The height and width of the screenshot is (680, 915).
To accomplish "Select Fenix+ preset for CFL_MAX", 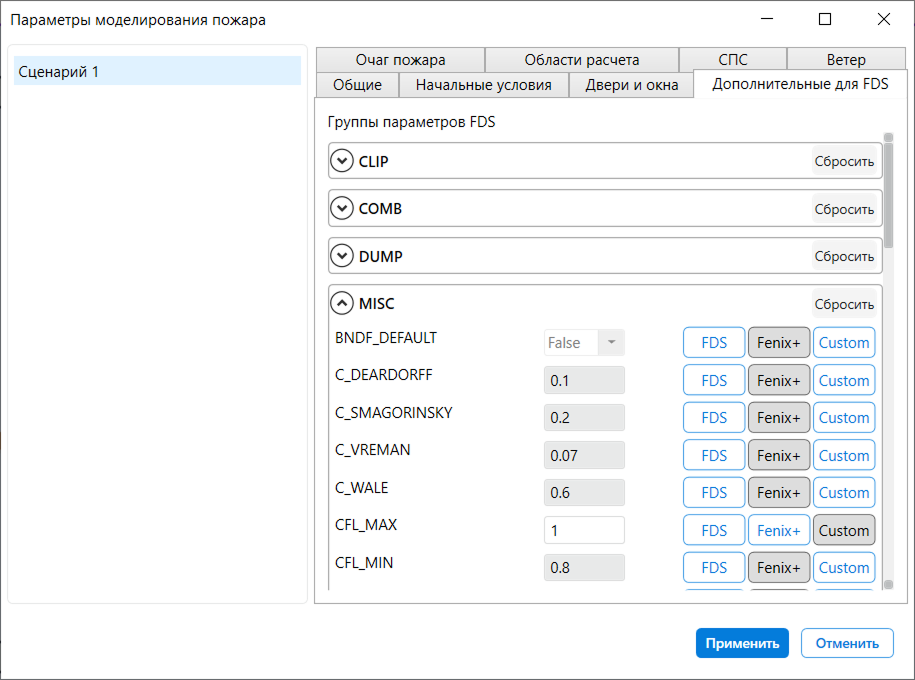I will (779, 531).
